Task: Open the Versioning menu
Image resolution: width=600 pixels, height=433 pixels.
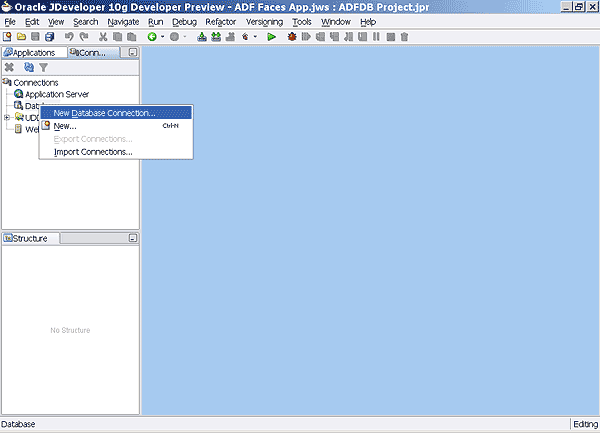Action: pos(264,22)
